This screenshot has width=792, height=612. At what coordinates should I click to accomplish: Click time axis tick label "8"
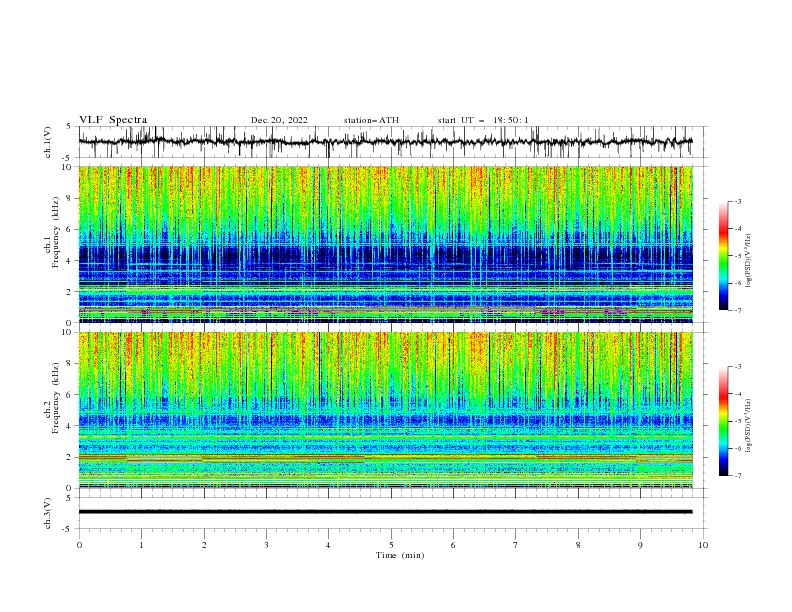click(578, 545)
